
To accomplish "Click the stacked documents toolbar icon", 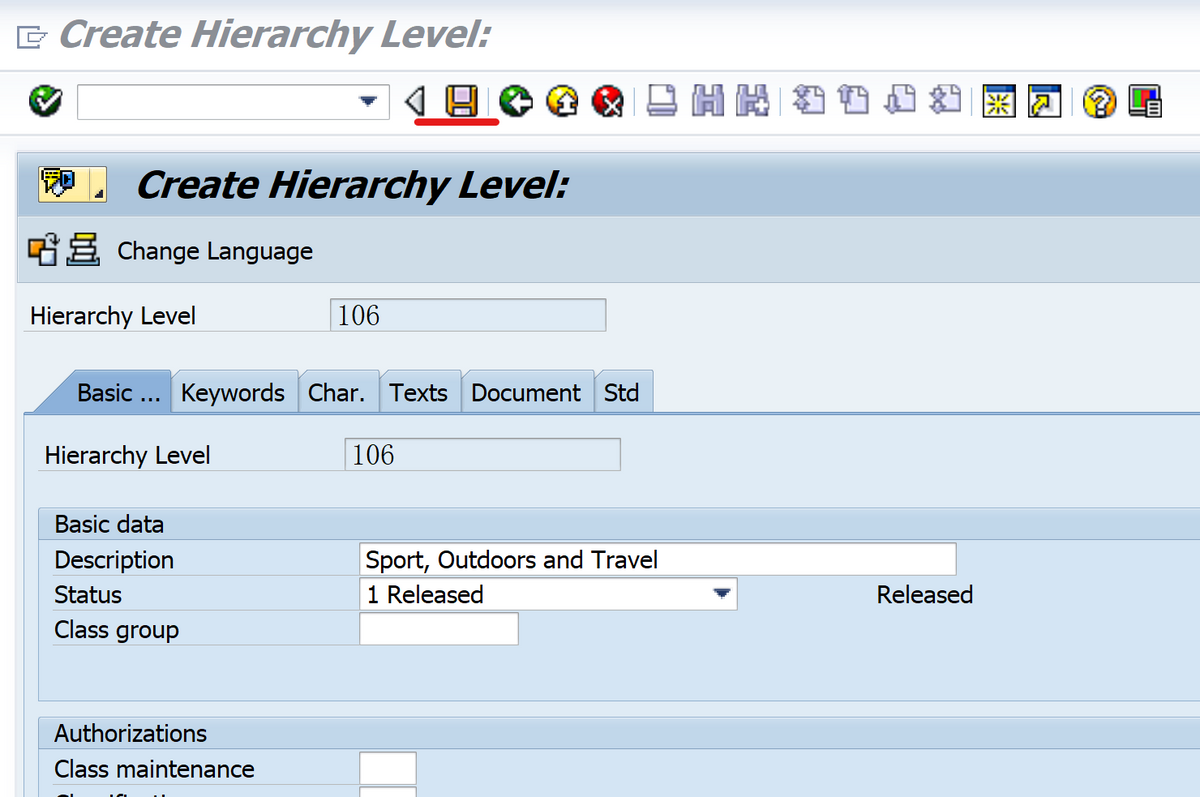I will (83, 251).
